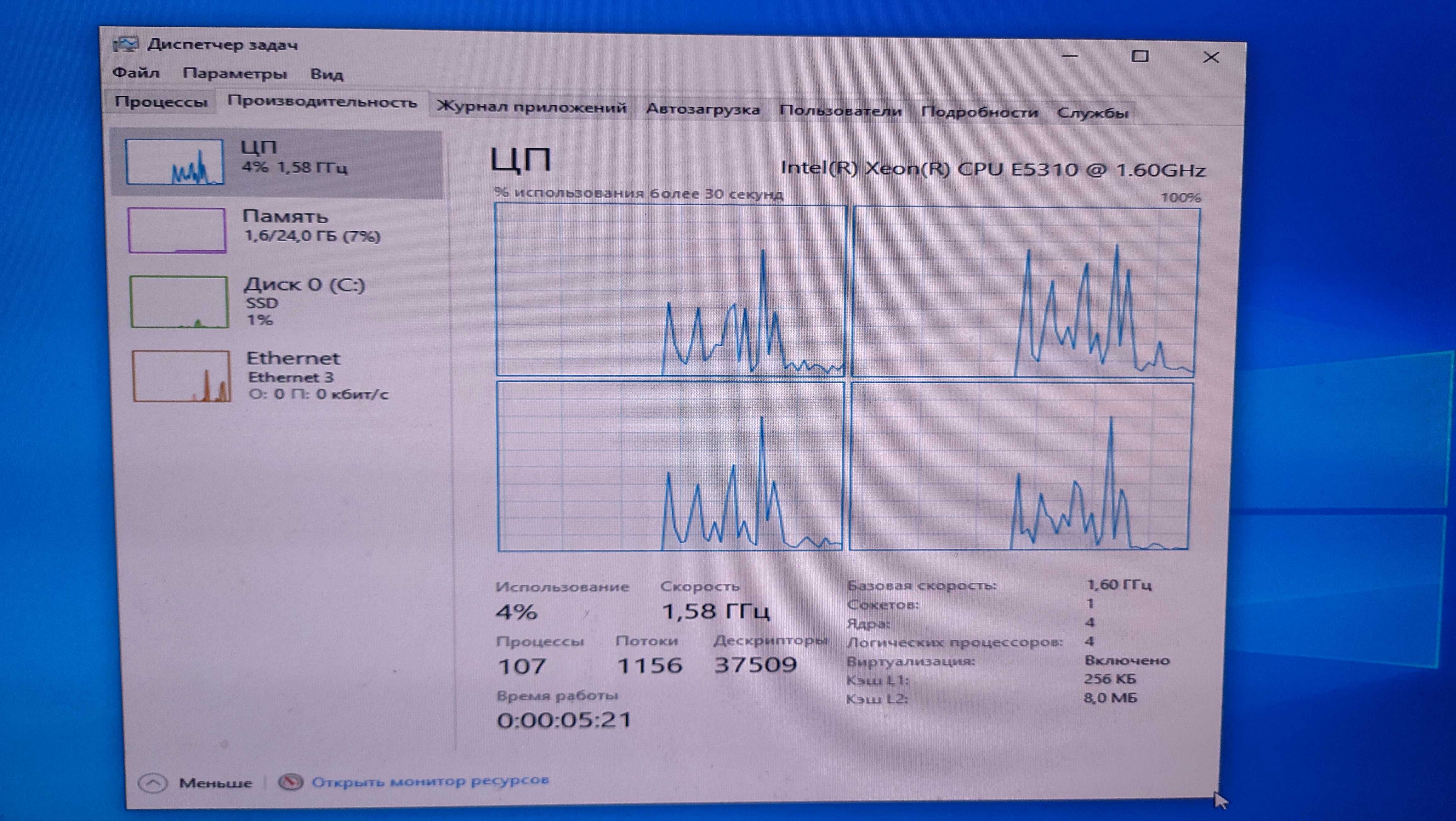The width and height of the screenshot is (1456, 821).
Task: Click the Потоки count 1156
Action: [649, 665]
